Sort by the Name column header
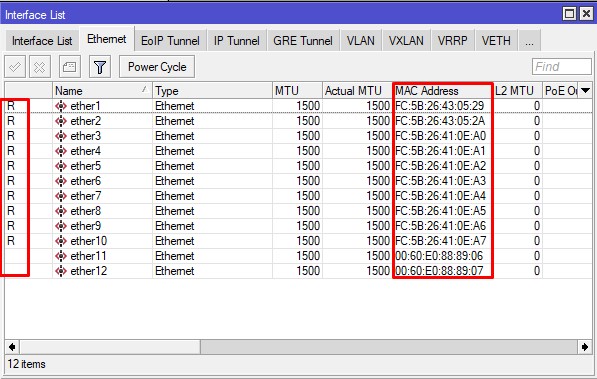This screenshot has height=379, width=597. pos(102,91)
